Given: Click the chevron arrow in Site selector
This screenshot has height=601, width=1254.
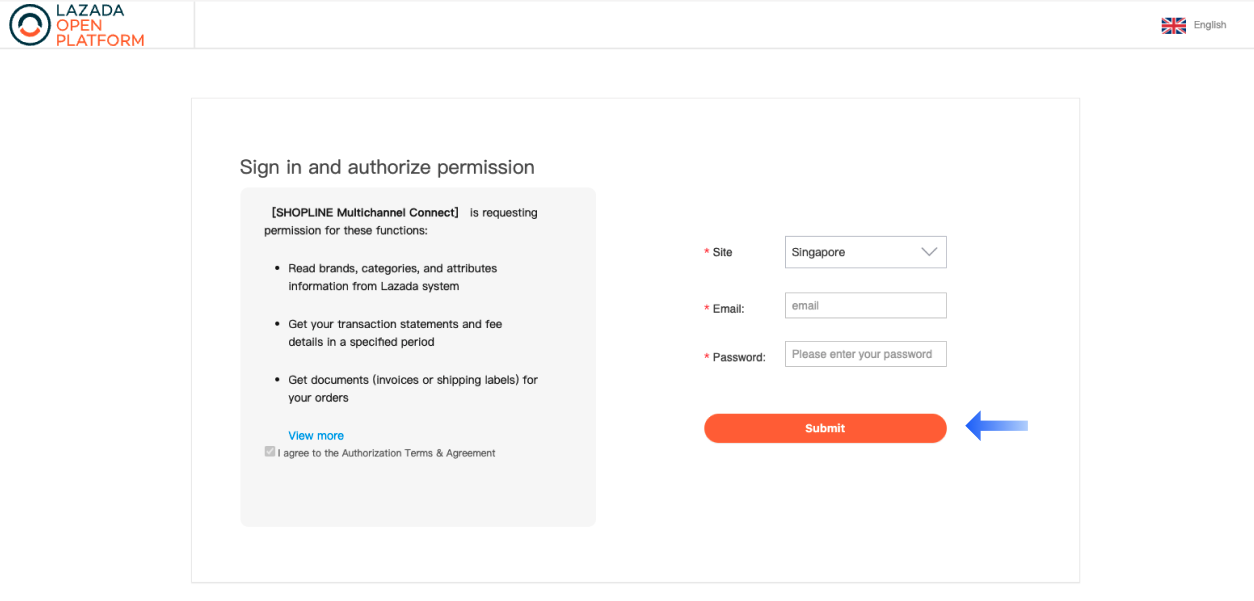Looking at the screenshot, I should [930, 252].
